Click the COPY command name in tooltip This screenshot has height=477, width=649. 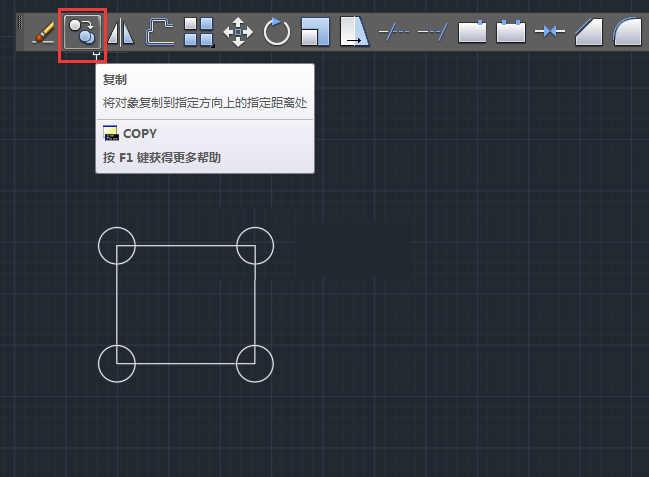pyautogui.click(x=140, y=134)
